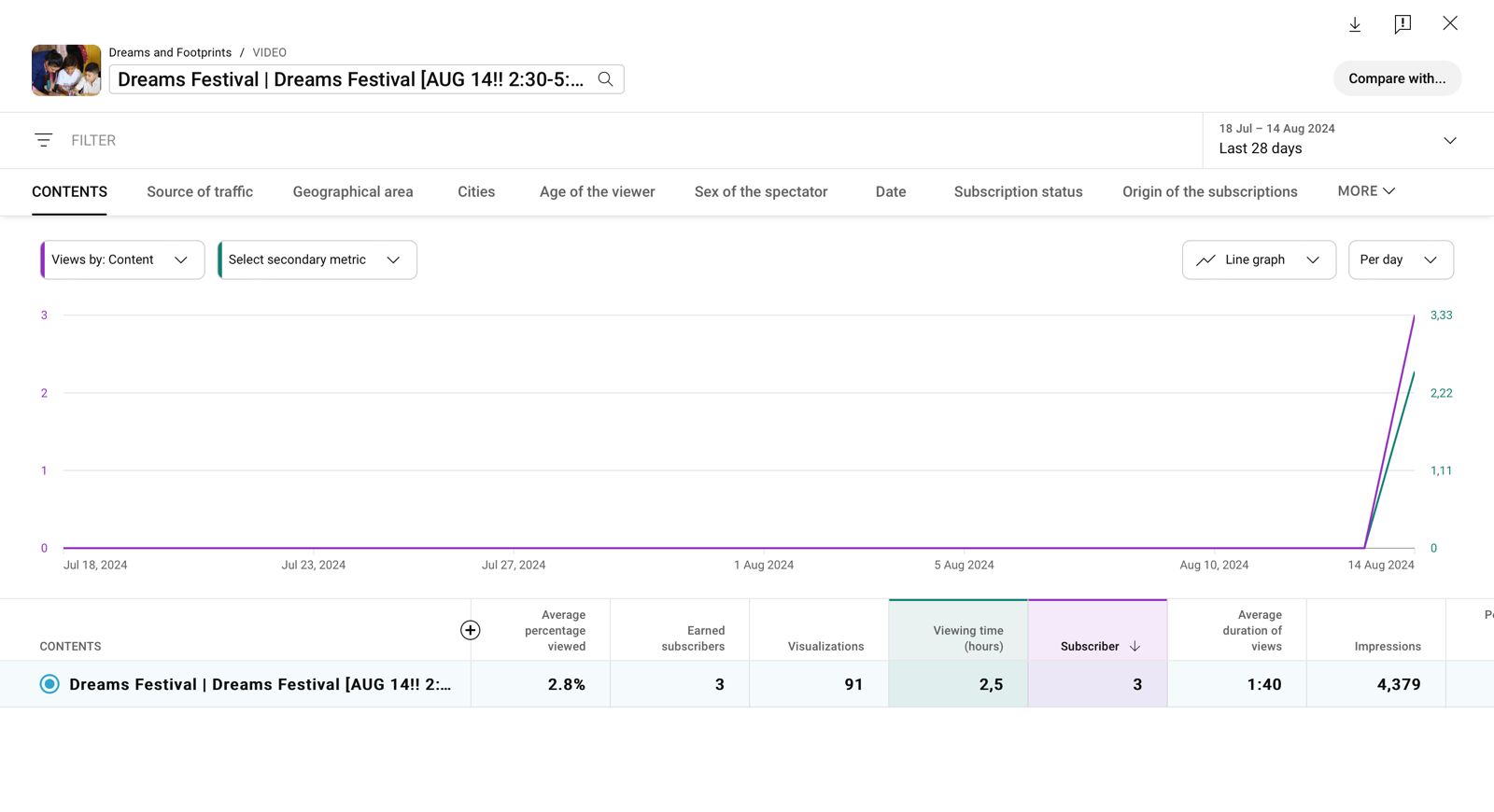The height and width of the screenshot is (812, 1494).
Task: Expand the Select secondary metric dropdown
Action: tap(317, 260)
